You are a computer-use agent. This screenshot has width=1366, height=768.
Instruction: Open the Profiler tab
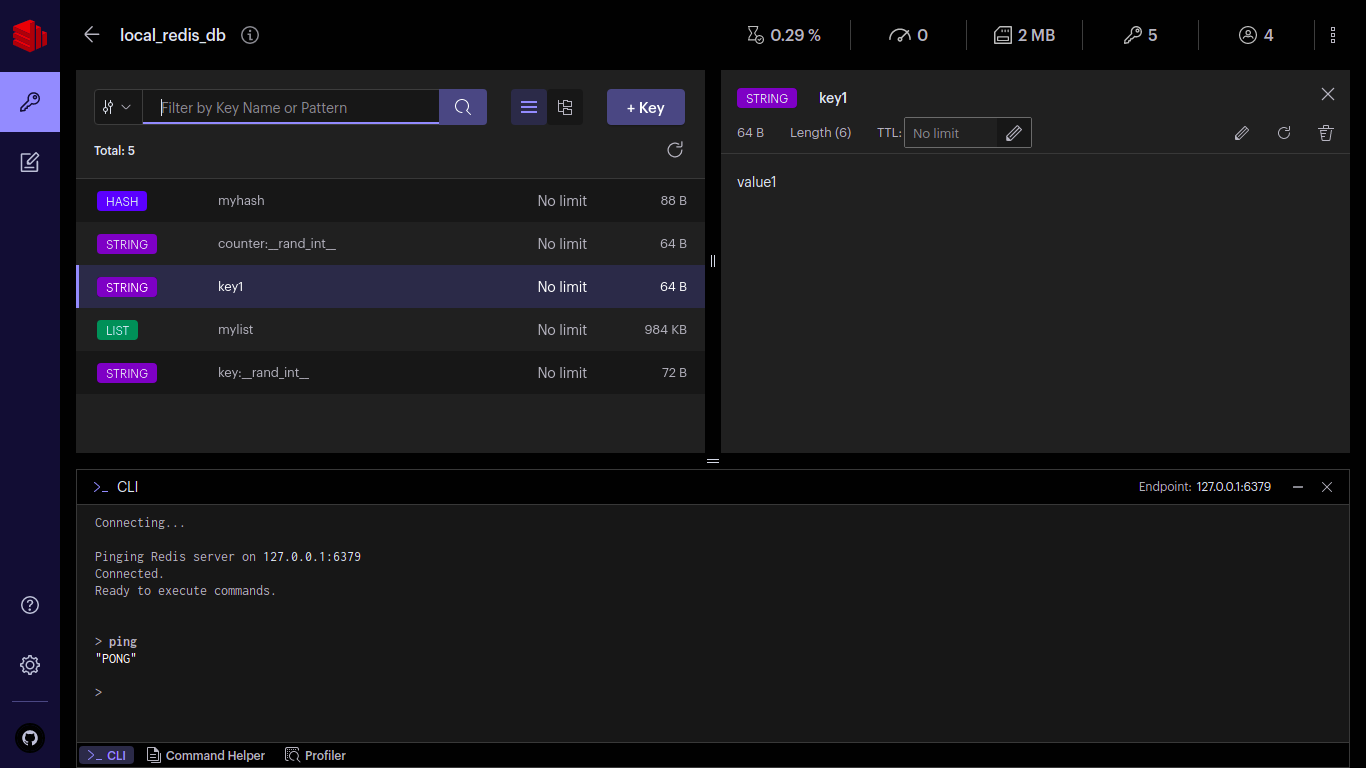[315, 755]
